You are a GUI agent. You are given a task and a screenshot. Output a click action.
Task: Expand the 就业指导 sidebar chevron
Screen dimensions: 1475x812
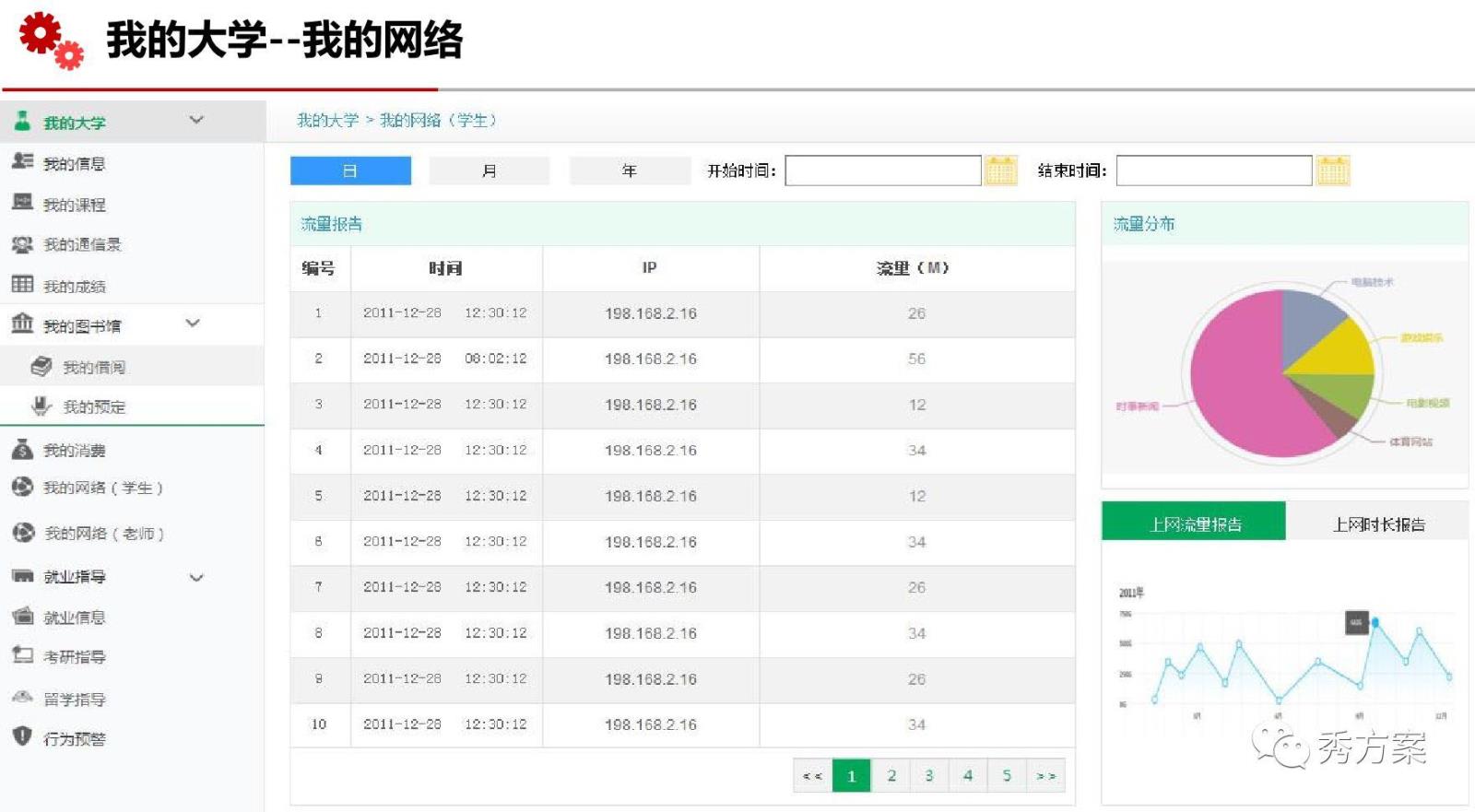point(196,578)
